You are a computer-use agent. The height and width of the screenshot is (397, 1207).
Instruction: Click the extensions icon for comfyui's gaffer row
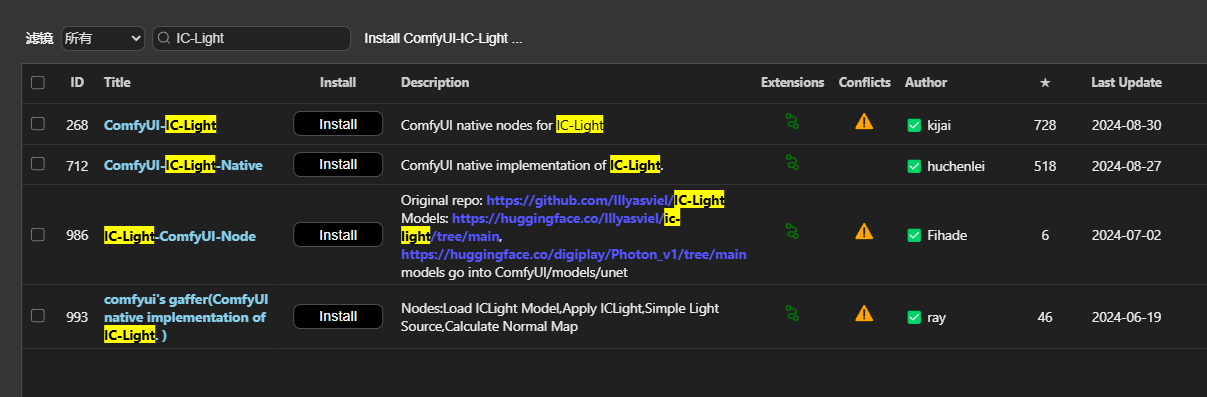coord(792,314)
